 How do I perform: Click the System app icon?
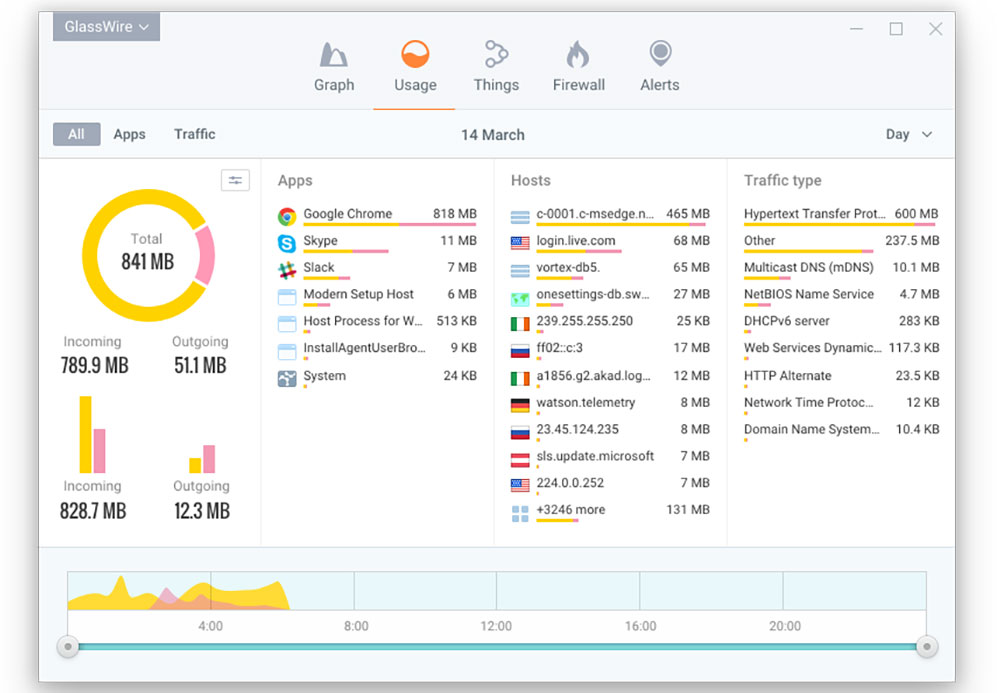click(287, 379)
